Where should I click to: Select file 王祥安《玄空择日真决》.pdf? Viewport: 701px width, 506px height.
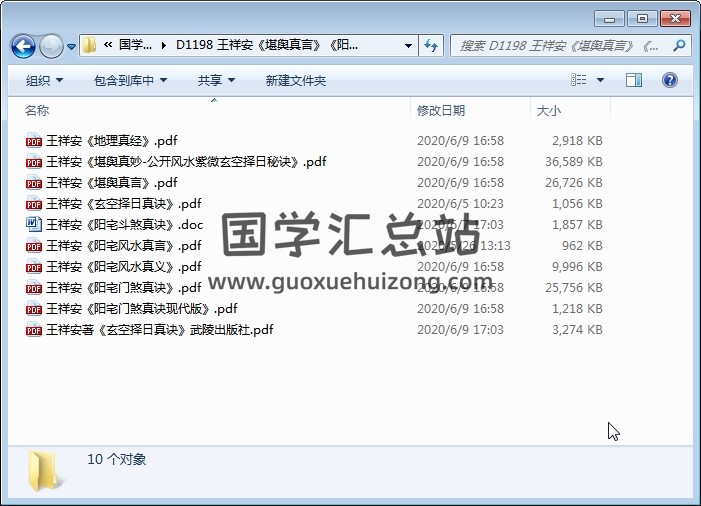(x=124, y=203)
